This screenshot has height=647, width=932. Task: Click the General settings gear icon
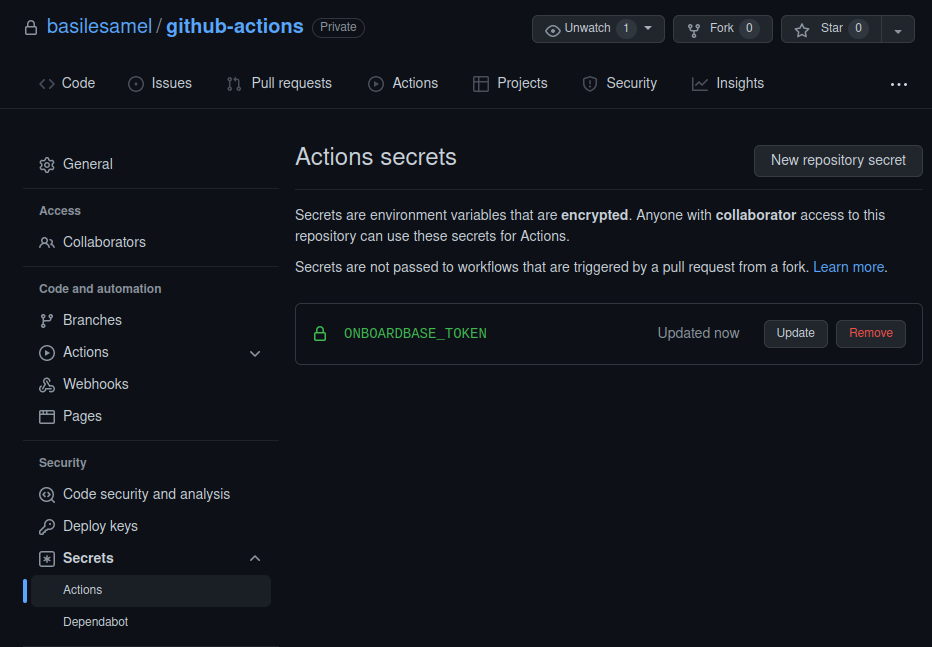47,165
